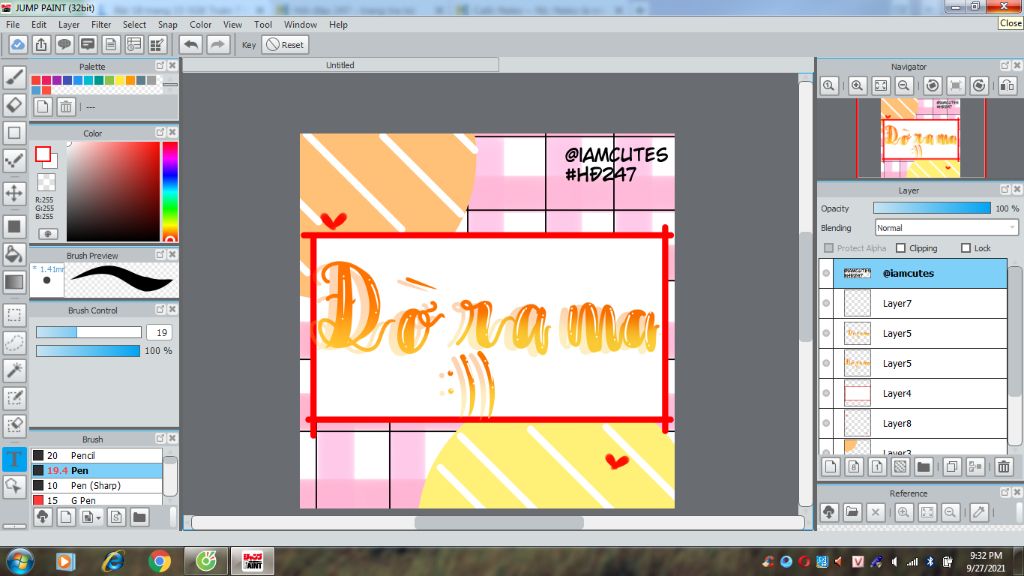The width and height of the screenshot is (1024, 576).
Task: Click the Reset button
Action: 285,44
